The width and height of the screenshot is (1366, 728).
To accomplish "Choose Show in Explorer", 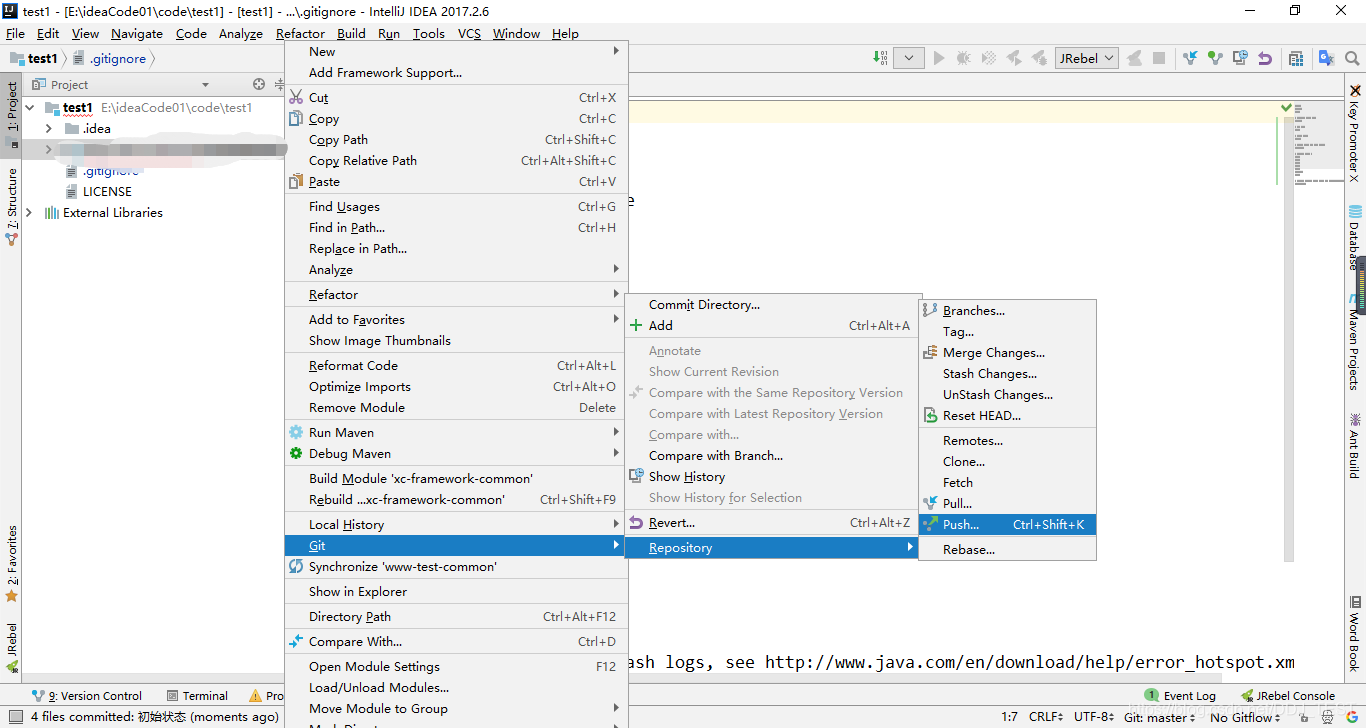I will click(x=456, y=591).
